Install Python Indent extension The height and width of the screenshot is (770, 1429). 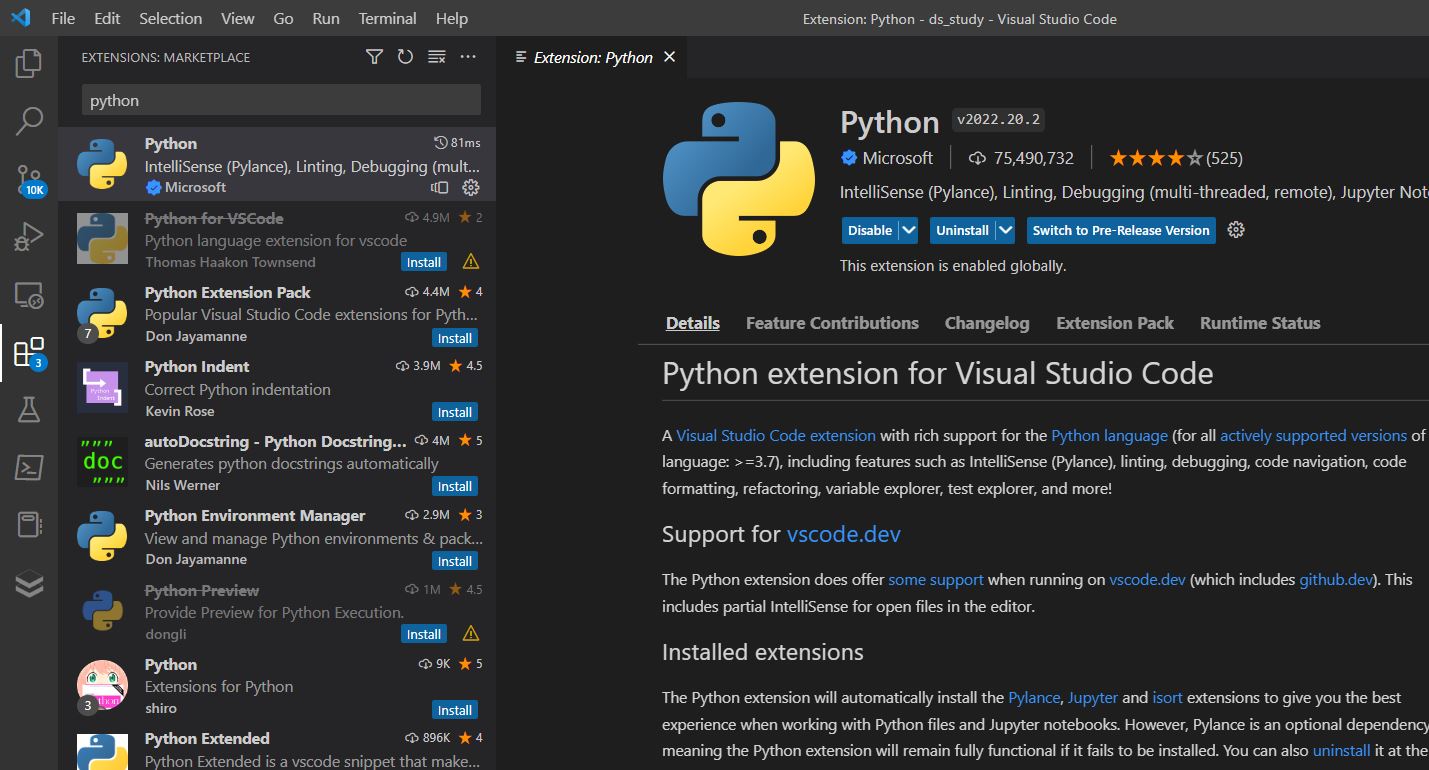pyautogui.click(x=455, y=412)
